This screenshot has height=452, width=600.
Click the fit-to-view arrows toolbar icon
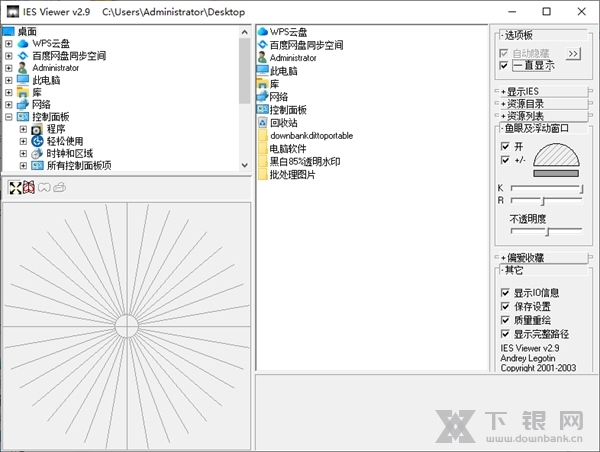pyautogui.click(x=15, y=188)
